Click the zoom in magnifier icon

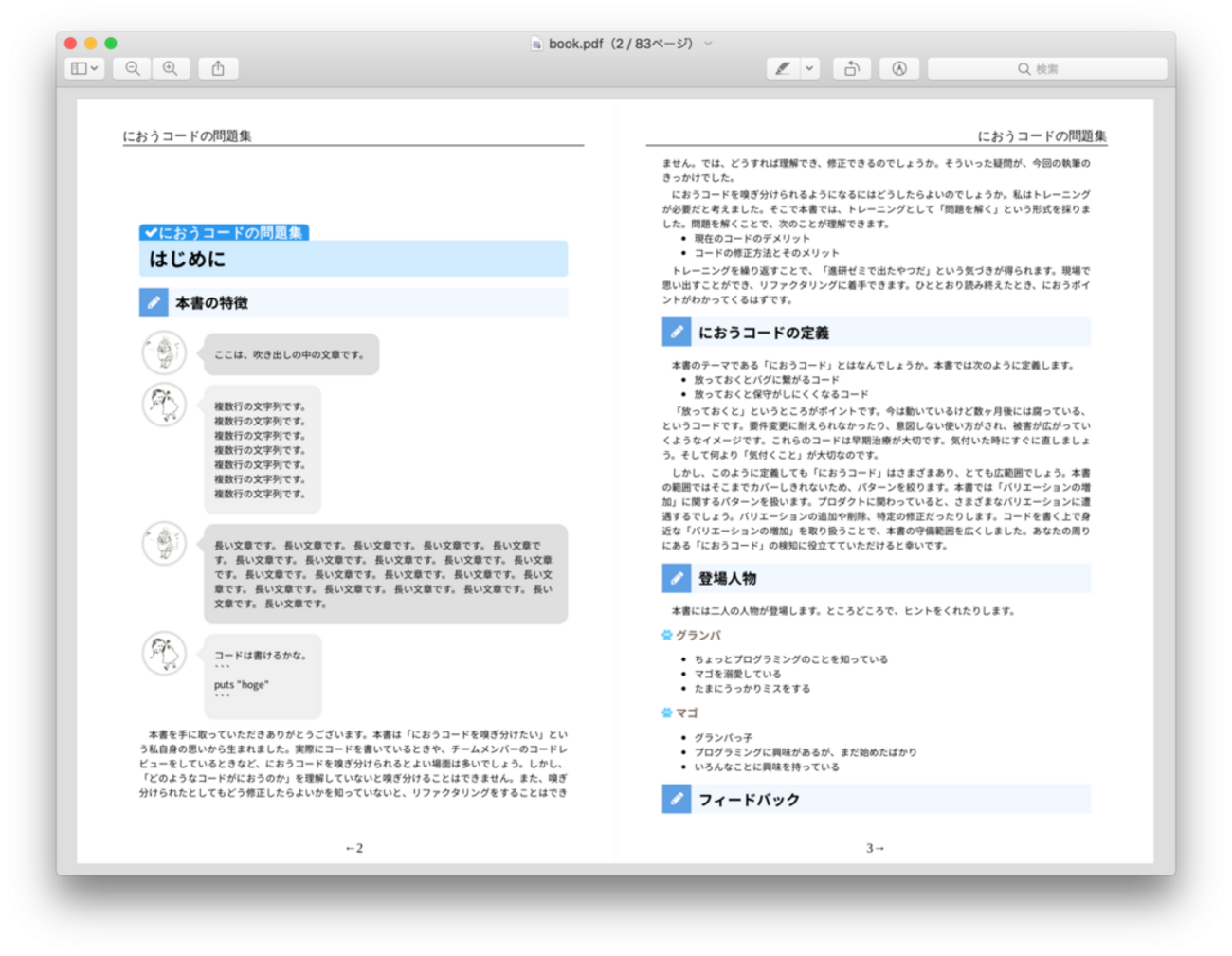pyautogui.click(x=171, y=68)
